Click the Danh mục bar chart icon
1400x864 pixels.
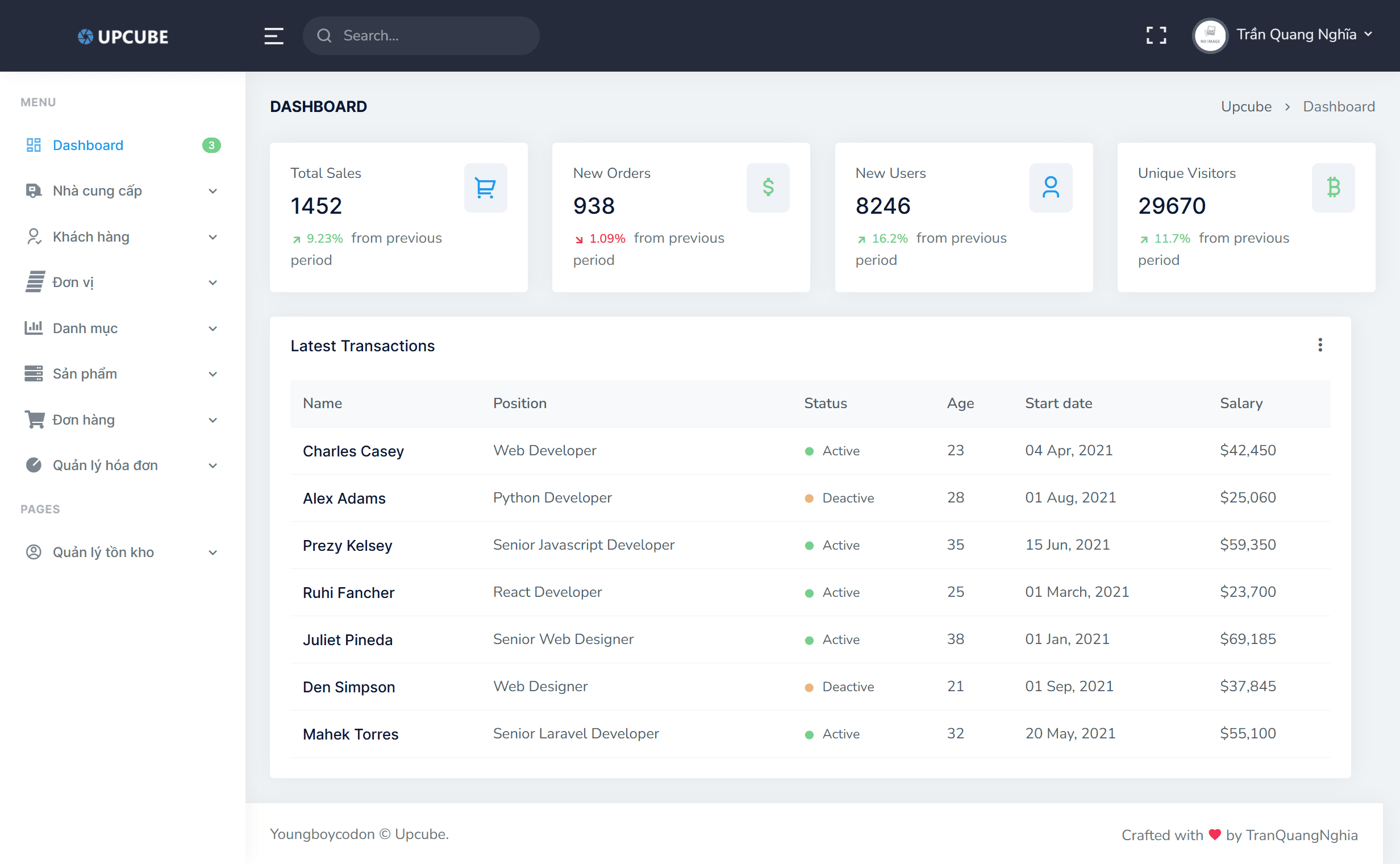(34, 327)
